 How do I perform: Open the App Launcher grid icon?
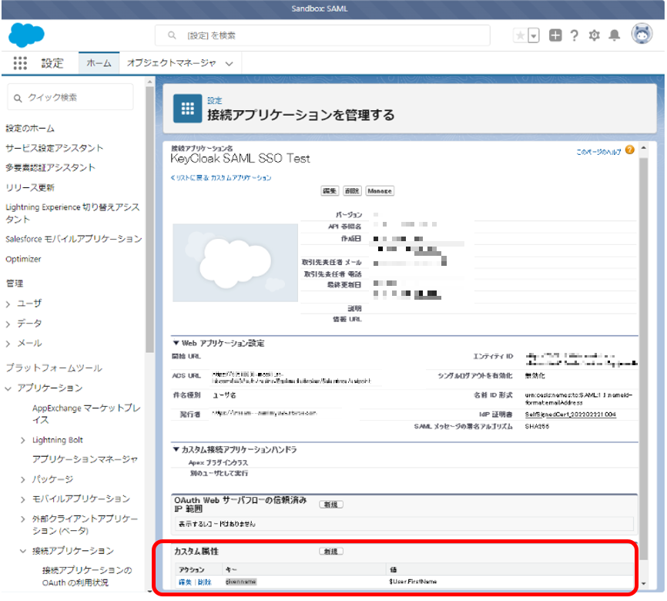click(20, 63)
